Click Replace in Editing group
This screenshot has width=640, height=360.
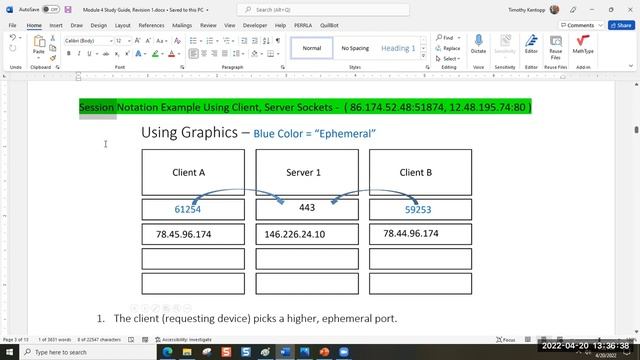point(448,48)
